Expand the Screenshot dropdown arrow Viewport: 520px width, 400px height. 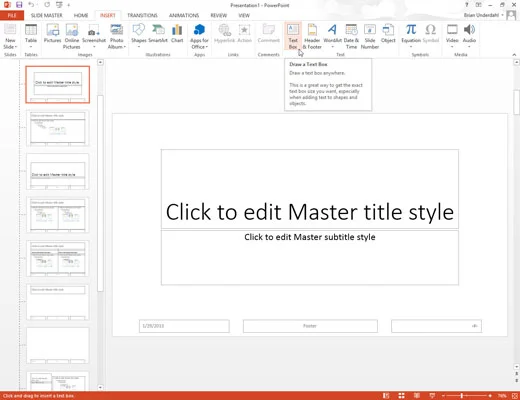[94, 47]
